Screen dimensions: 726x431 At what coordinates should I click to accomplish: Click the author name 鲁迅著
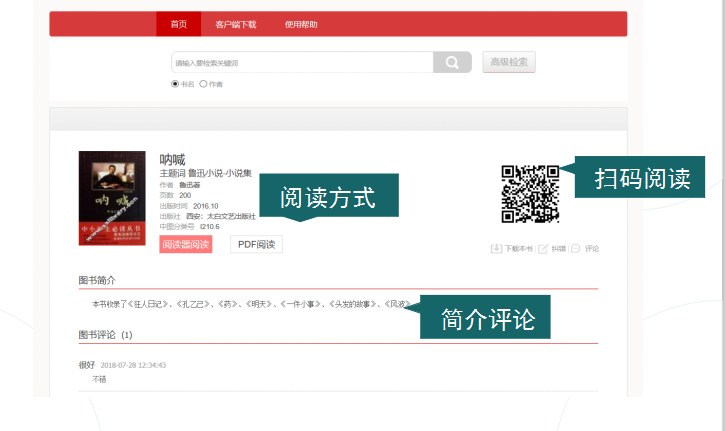190,185
